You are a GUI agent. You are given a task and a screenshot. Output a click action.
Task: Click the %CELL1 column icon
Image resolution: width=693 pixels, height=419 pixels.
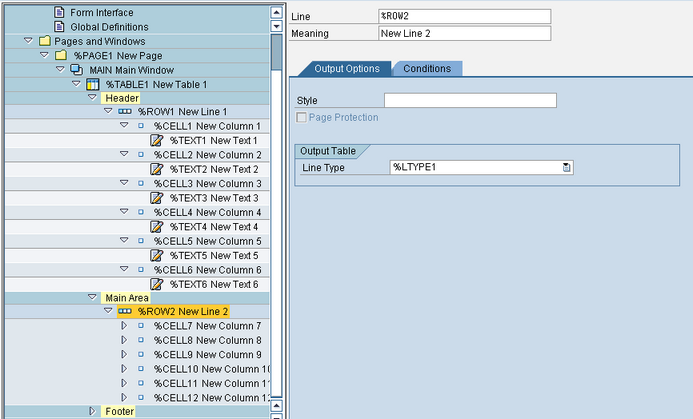click(141, 126)
